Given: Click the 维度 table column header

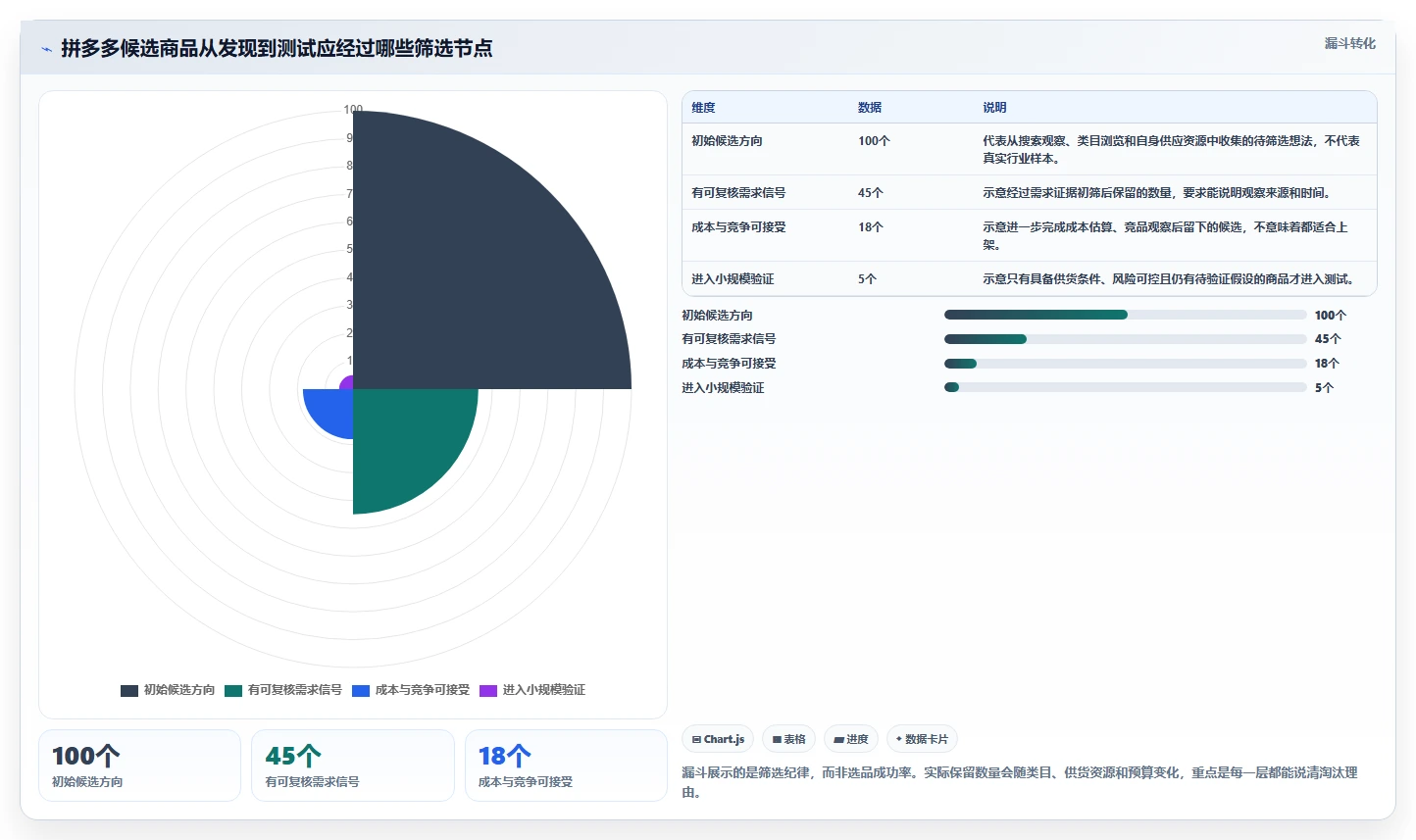Looking at the screenshot, I should [x=703, y=108].
